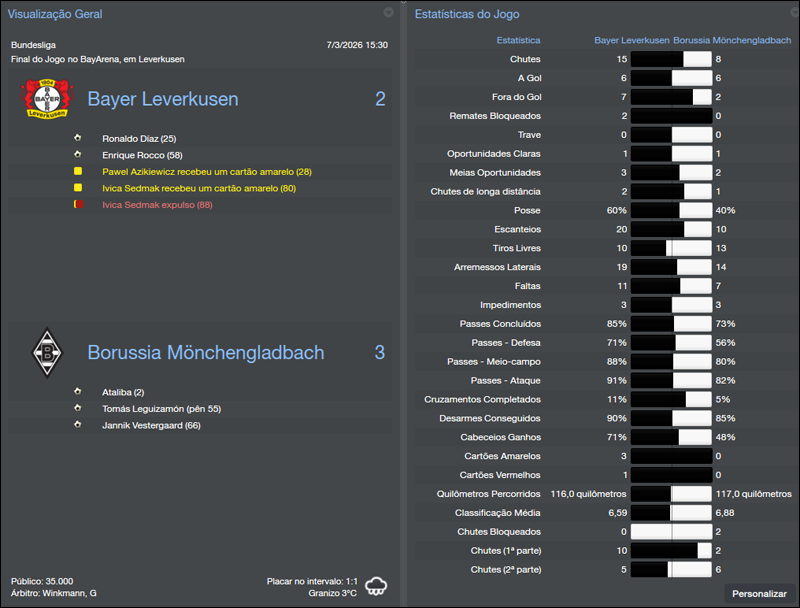800x608 pixels.
Task: Open the Visualização Geral panel options chevron
Action: (388, 13)
